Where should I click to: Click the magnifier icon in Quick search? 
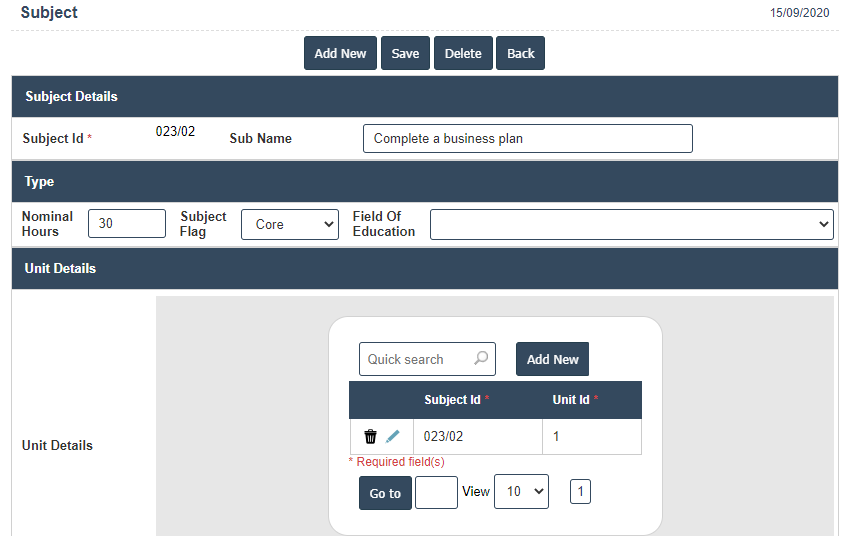pyautogui.click(x=481, y=359)
